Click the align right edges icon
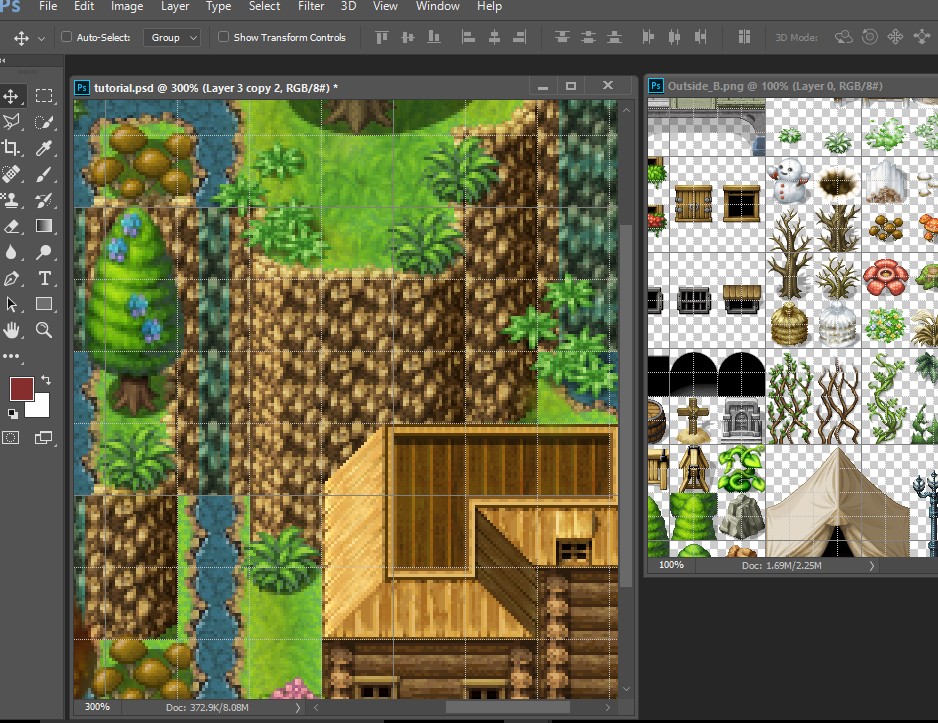This screenshot has height=723, width=938. (x=520, y=37)
